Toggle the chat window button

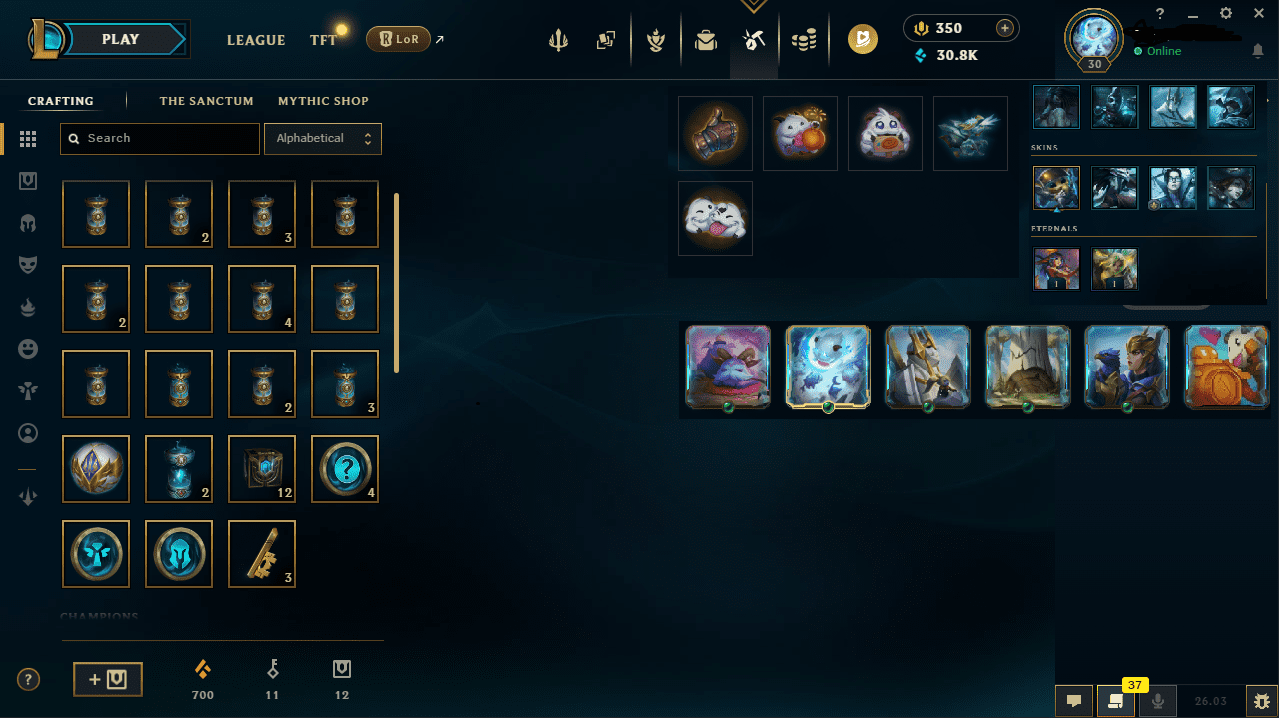click(1074, 701)
